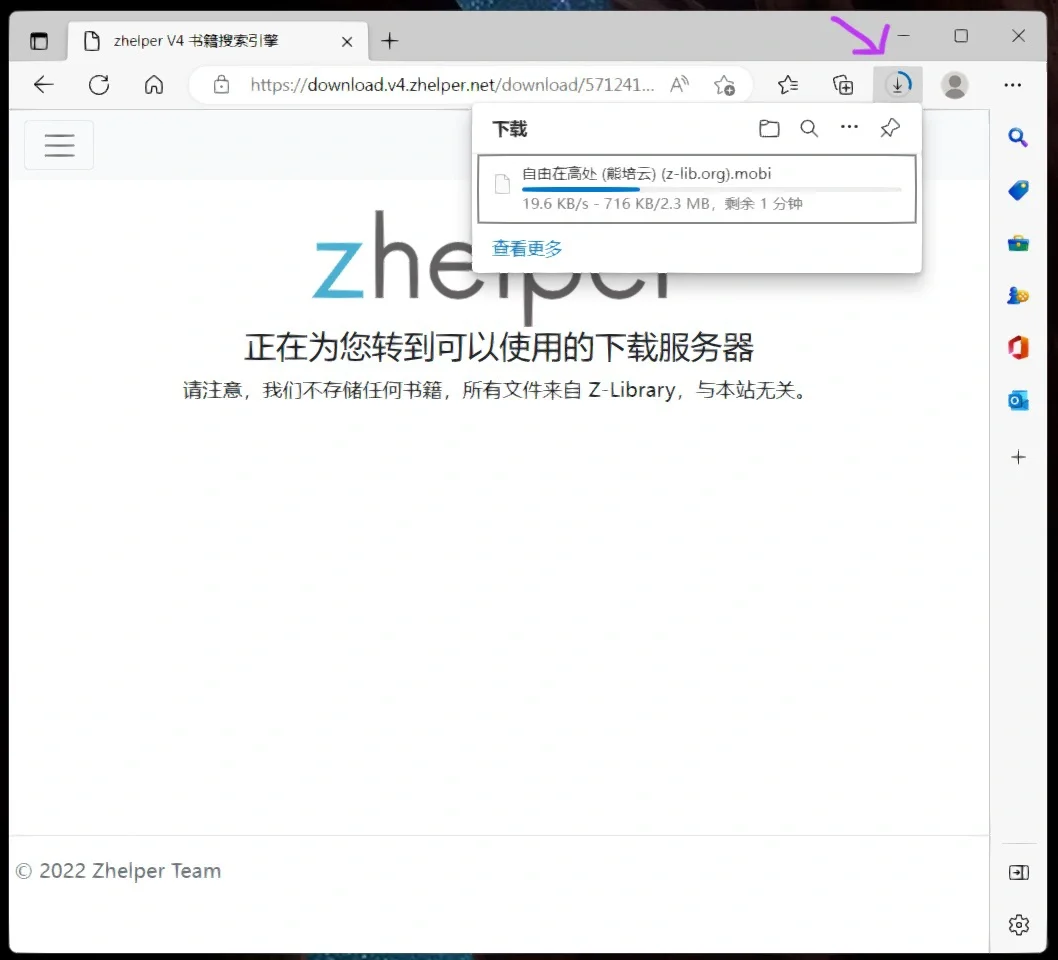Viewport: 1058px width, 960px height.
Task: Add a site to sidebar plus
Action: tap(1018, 457)
